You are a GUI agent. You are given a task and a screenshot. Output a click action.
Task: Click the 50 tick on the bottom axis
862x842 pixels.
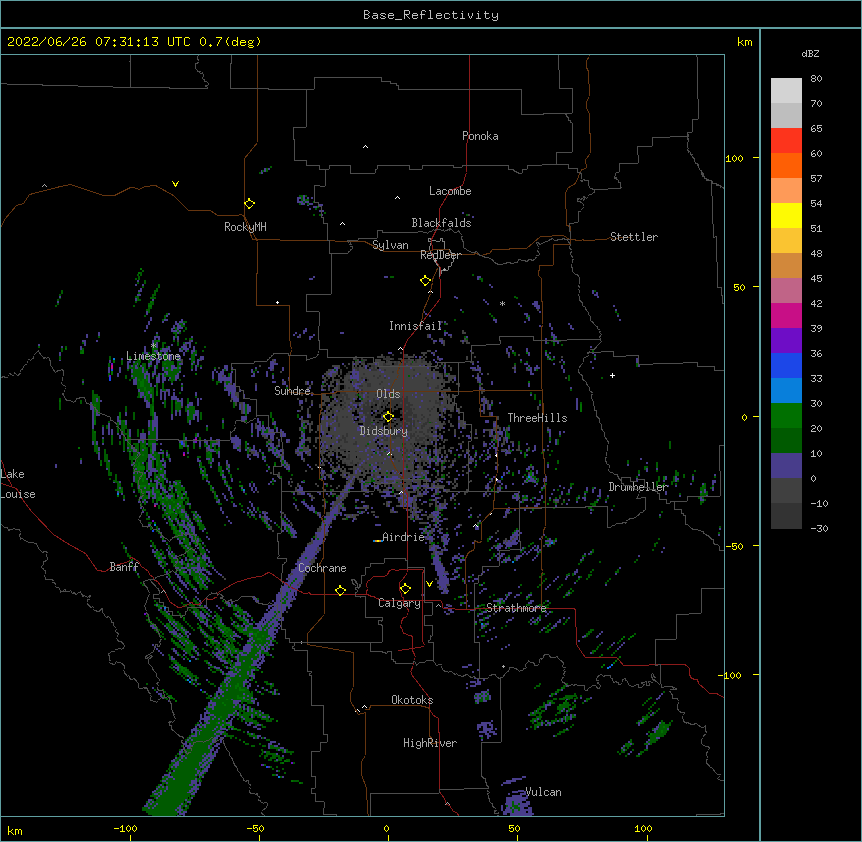pyautogui.click(x=514, y=828)
